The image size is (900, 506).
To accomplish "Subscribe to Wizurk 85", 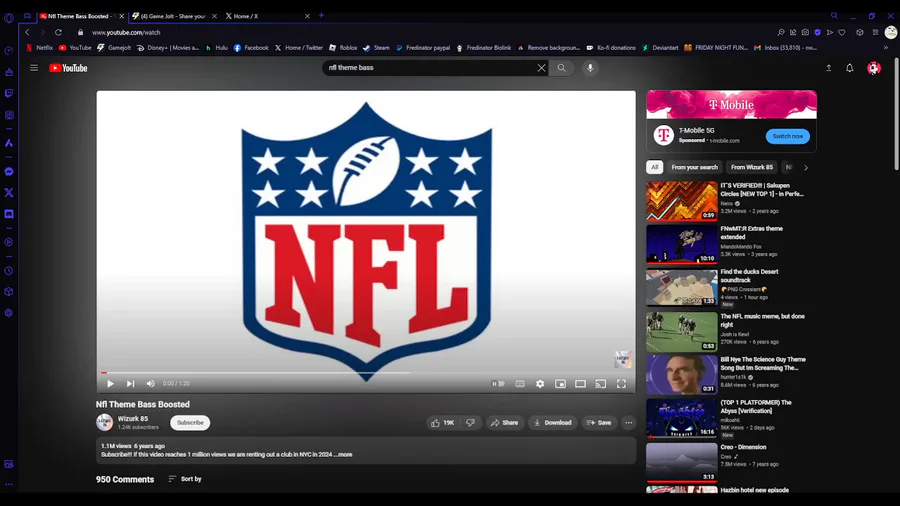I will click(190, 423).
